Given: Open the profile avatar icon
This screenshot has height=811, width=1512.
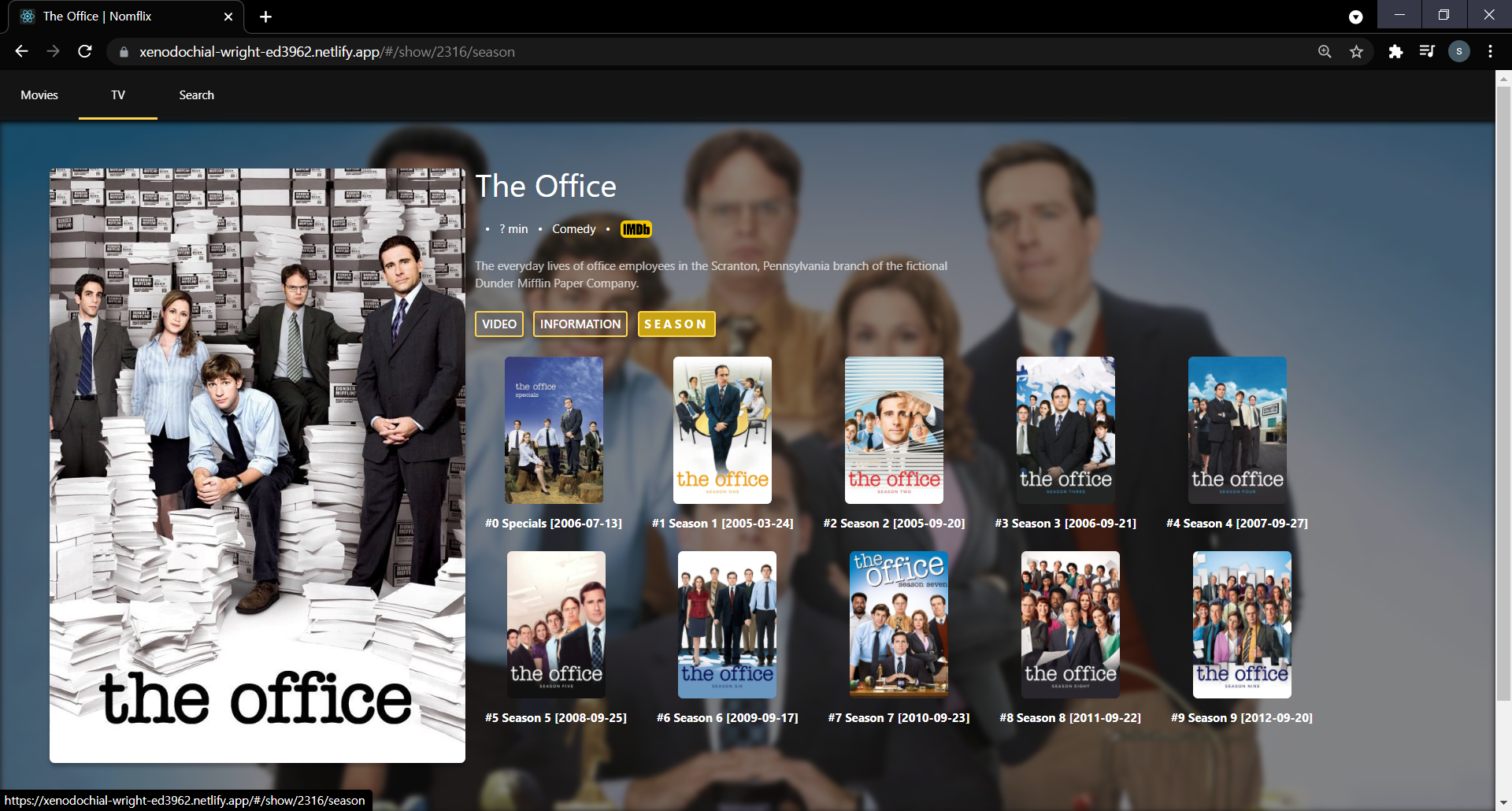Looking at the screenshot, I should pos(1458,51).
